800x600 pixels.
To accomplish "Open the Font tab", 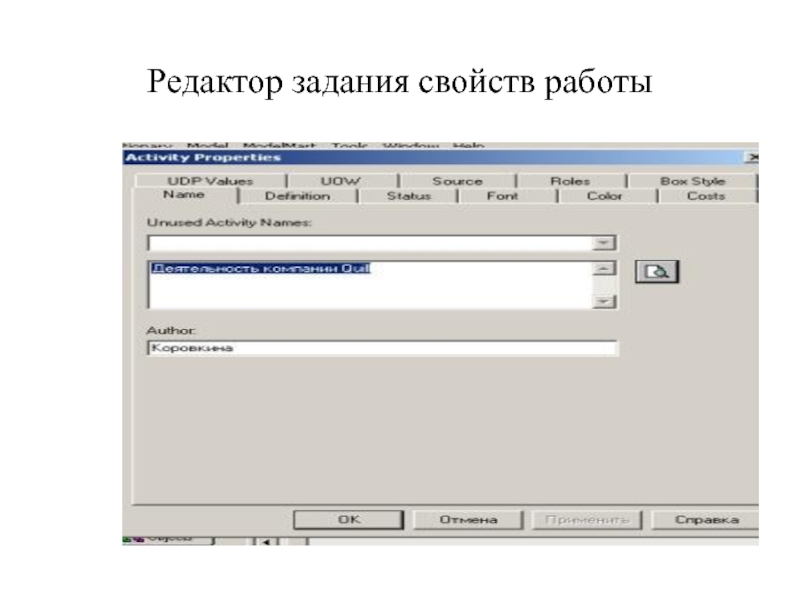I will tap(502, 196).
